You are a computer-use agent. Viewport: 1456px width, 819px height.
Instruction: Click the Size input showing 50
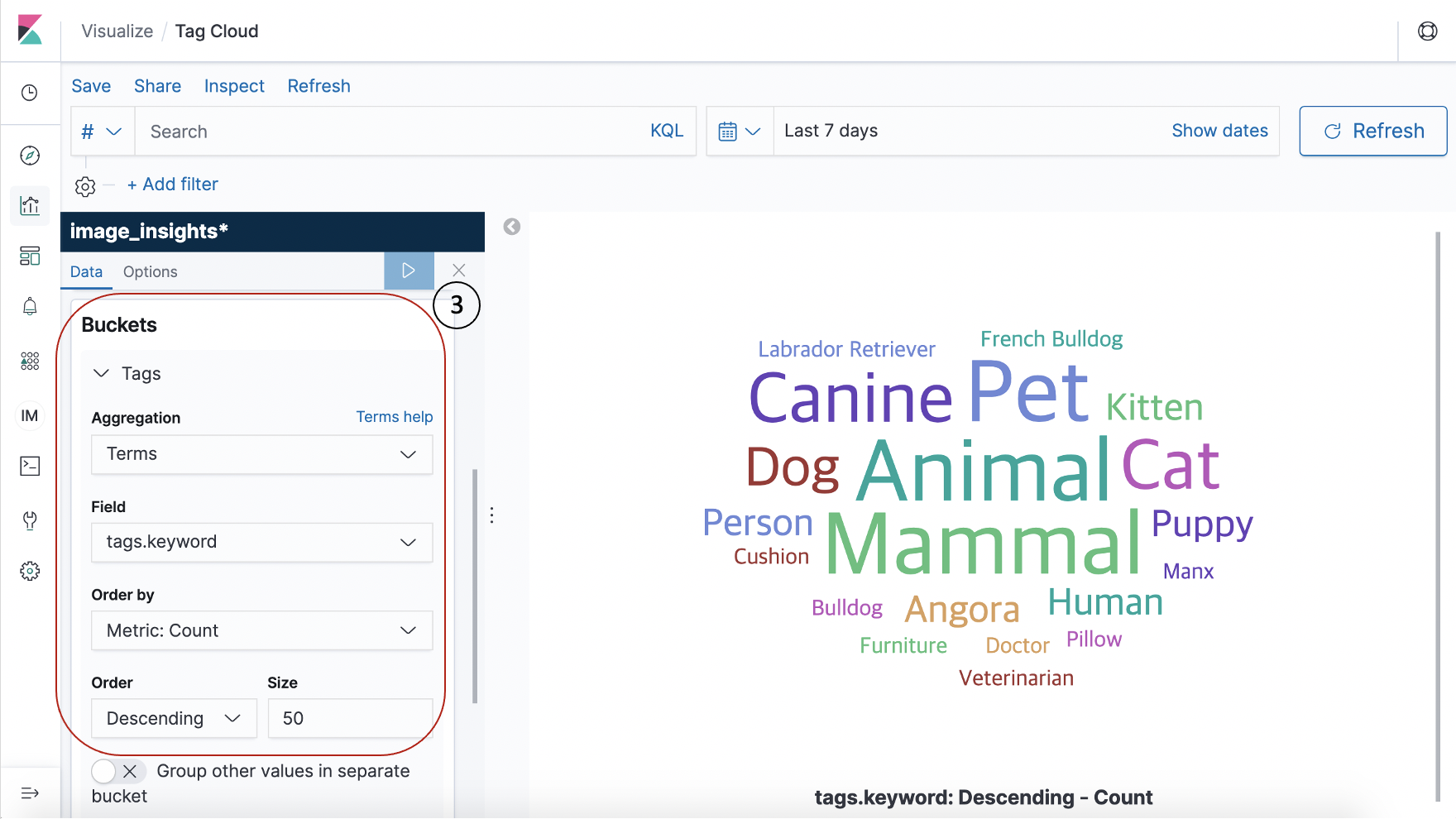351,718
